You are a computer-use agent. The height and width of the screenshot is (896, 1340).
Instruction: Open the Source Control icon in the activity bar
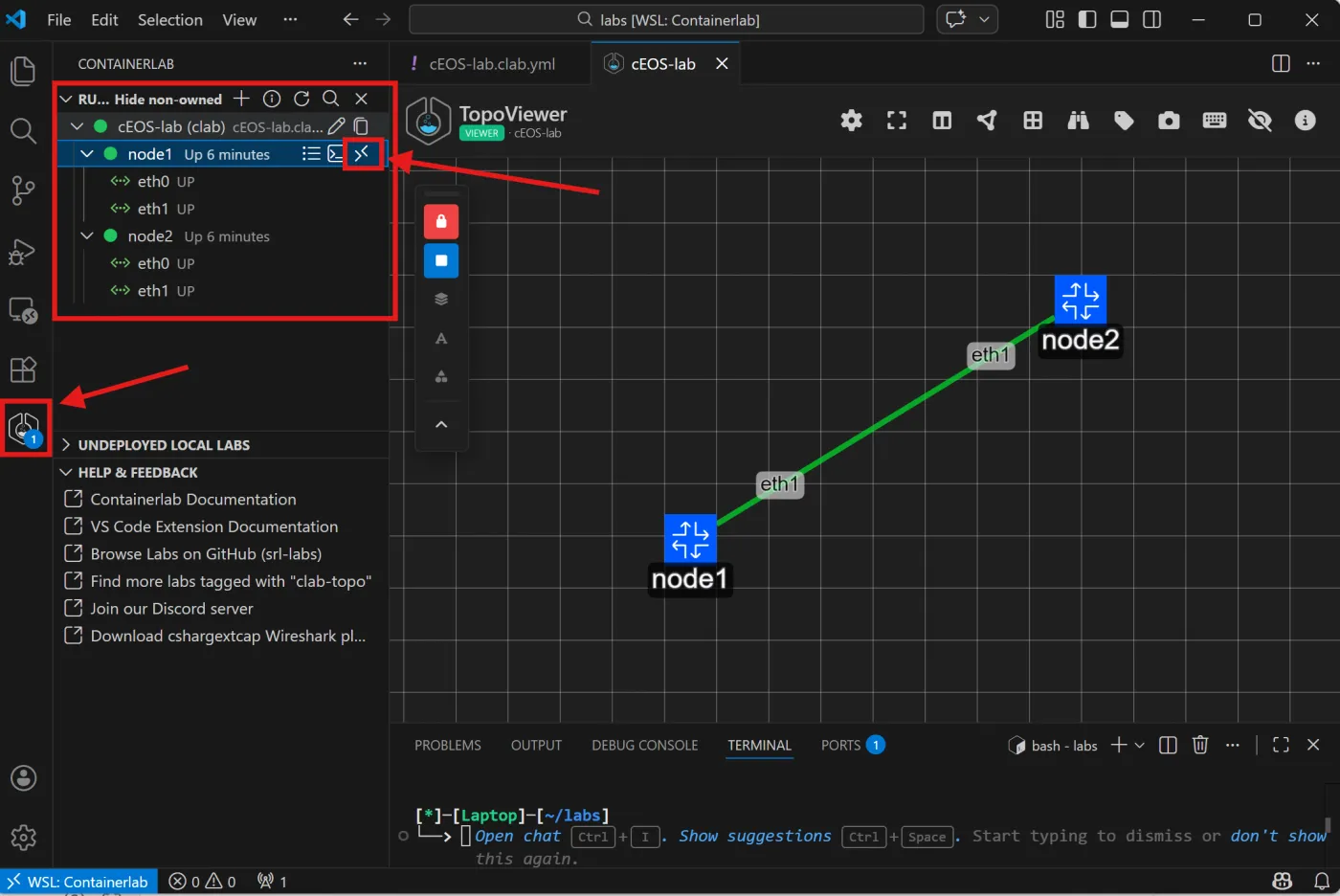[23, 190]
